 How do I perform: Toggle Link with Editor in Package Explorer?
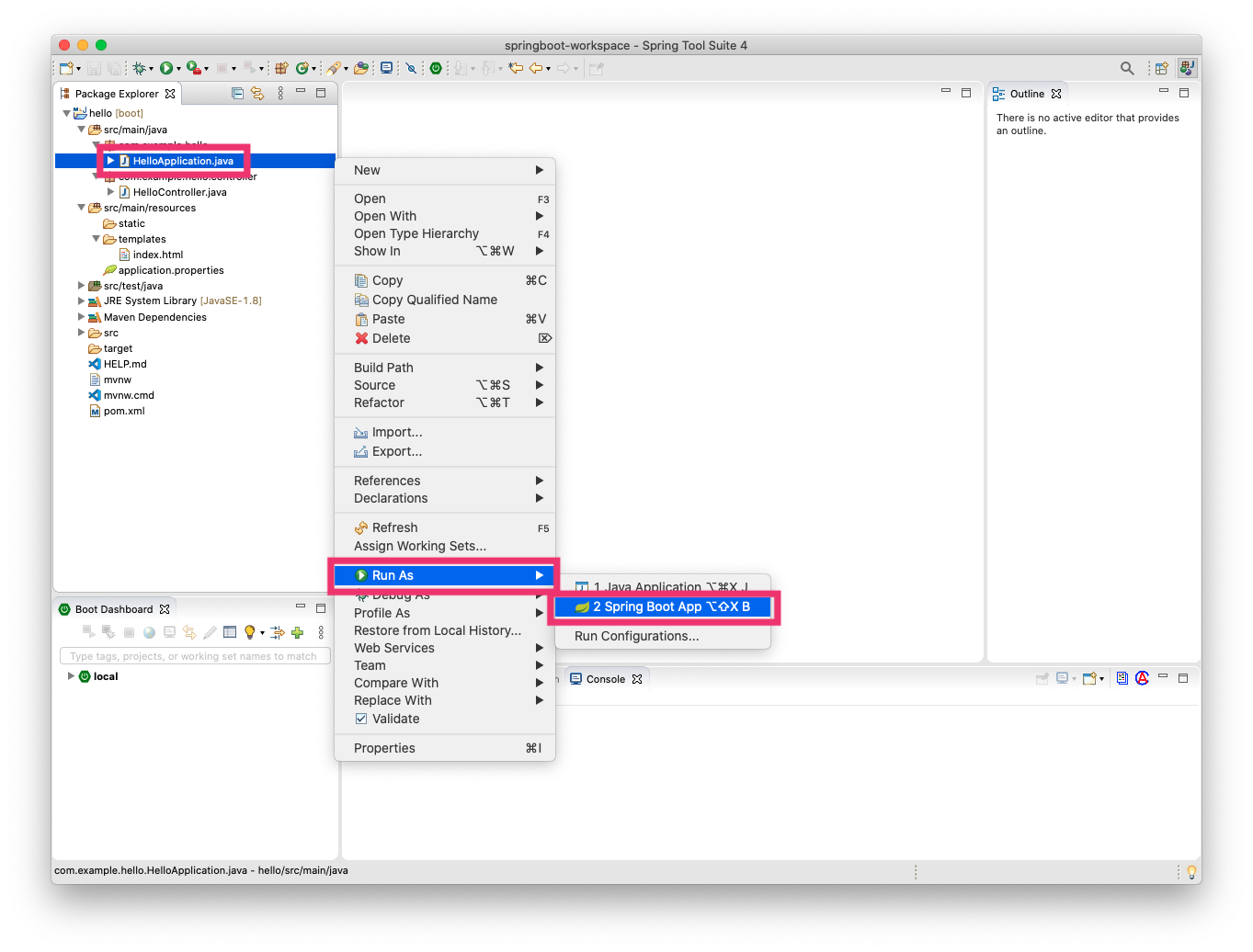(257, 93)
